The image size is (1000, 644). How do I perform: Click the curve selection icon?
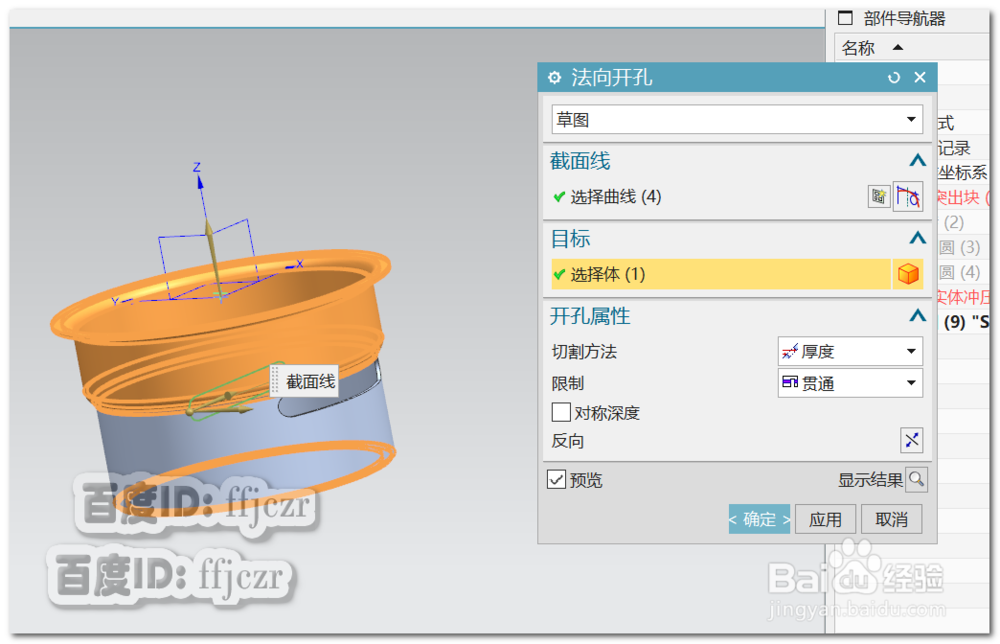908,196
